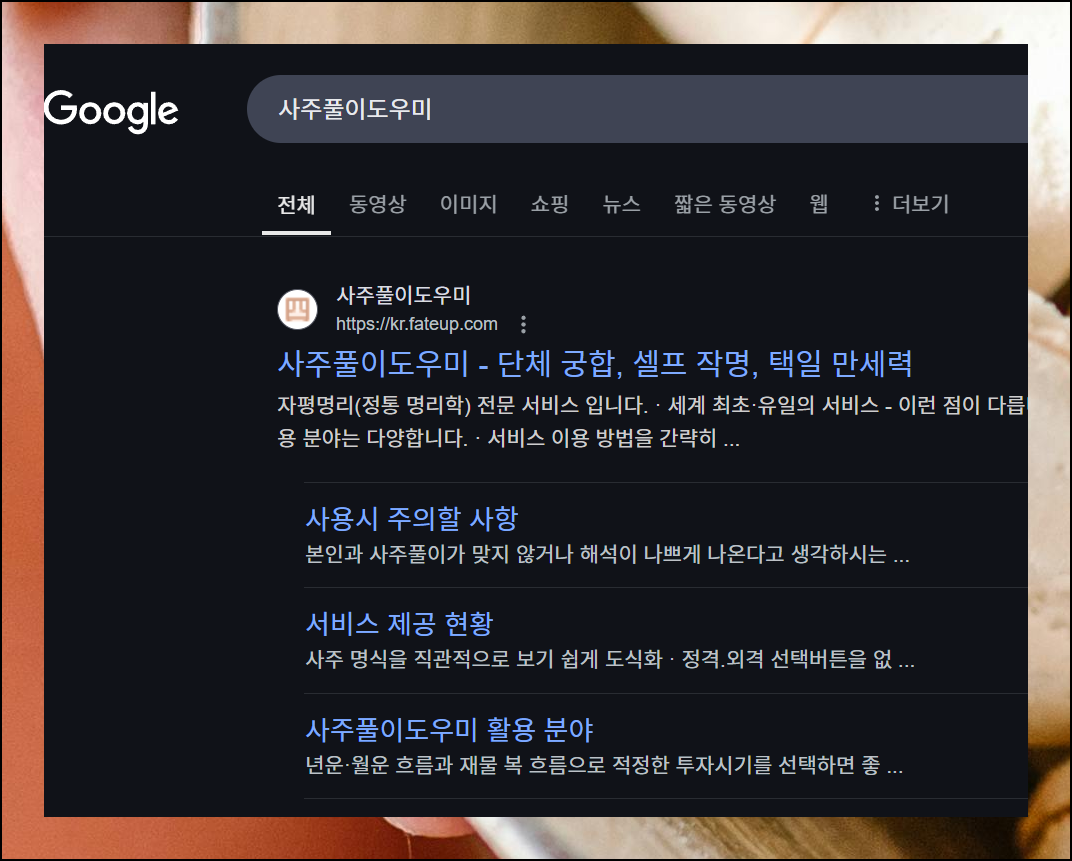Click the 사주풀이도우미 site favicon
This screenshot has height=861, width=1072.
coord(297,309)
